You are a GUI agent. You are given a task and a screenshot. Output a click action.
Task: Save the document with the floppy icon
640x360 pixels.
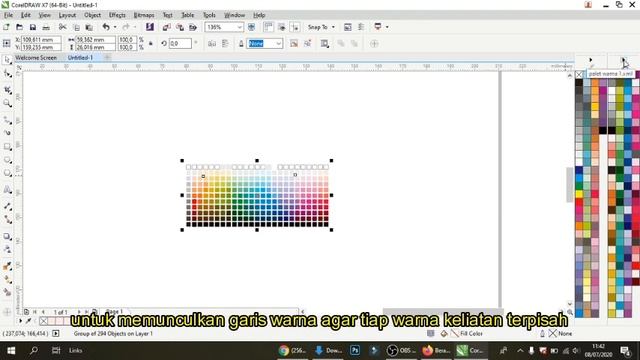pyautogui.click(x=33, y=27)
